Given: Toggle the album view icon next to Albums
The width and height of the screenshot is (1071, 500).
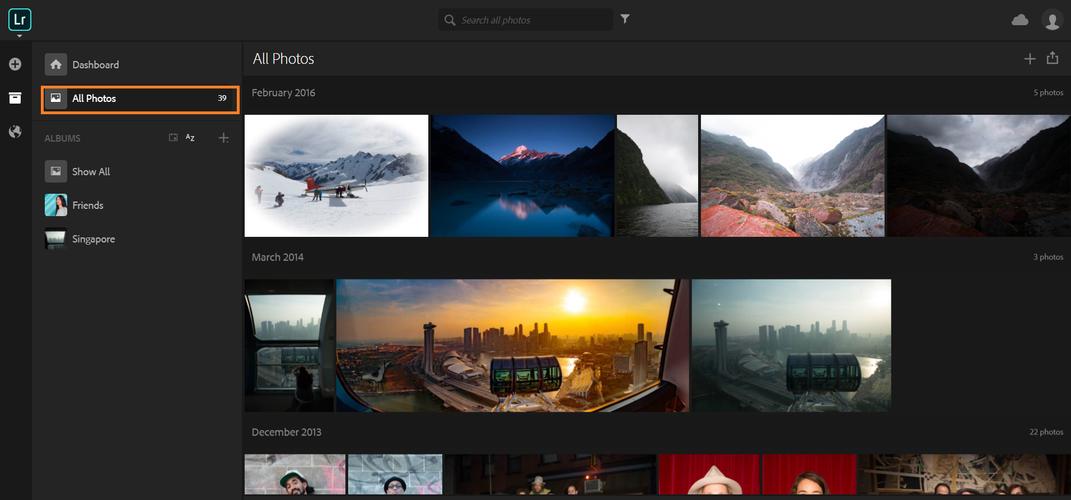Looking at the screenshot, I should tap(173, 138).
